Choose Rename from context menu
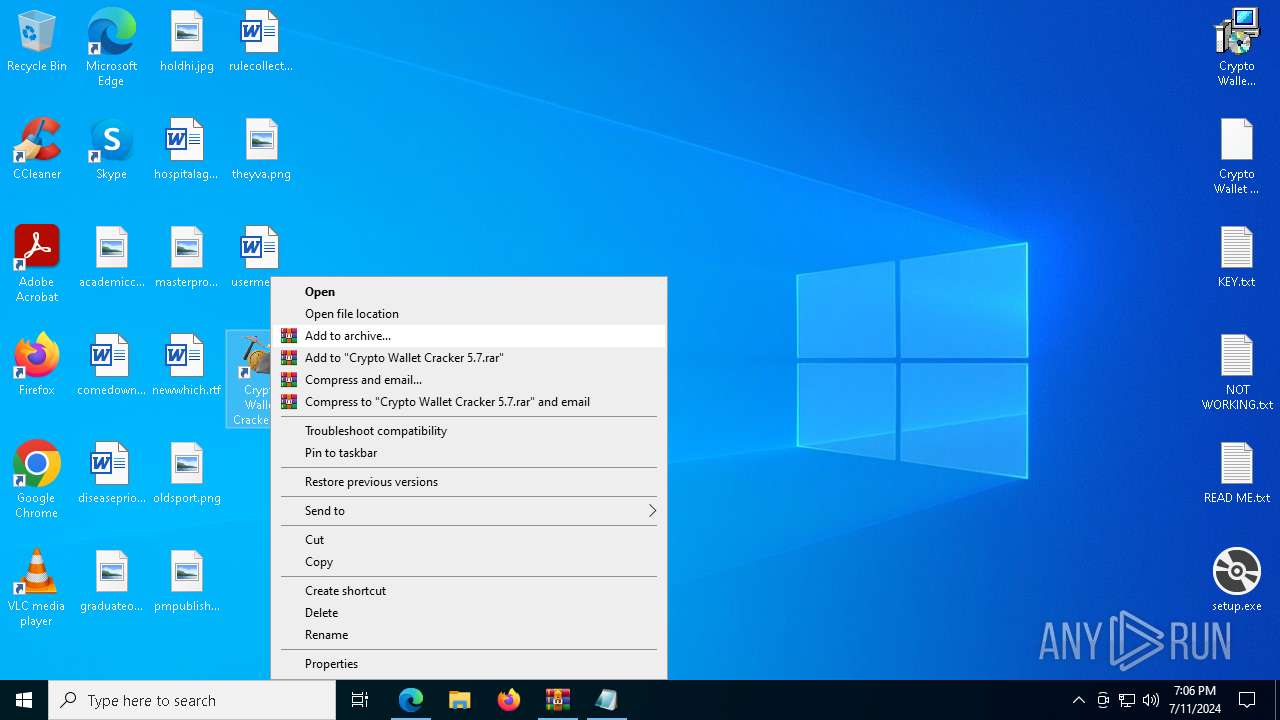 point(468,635)
